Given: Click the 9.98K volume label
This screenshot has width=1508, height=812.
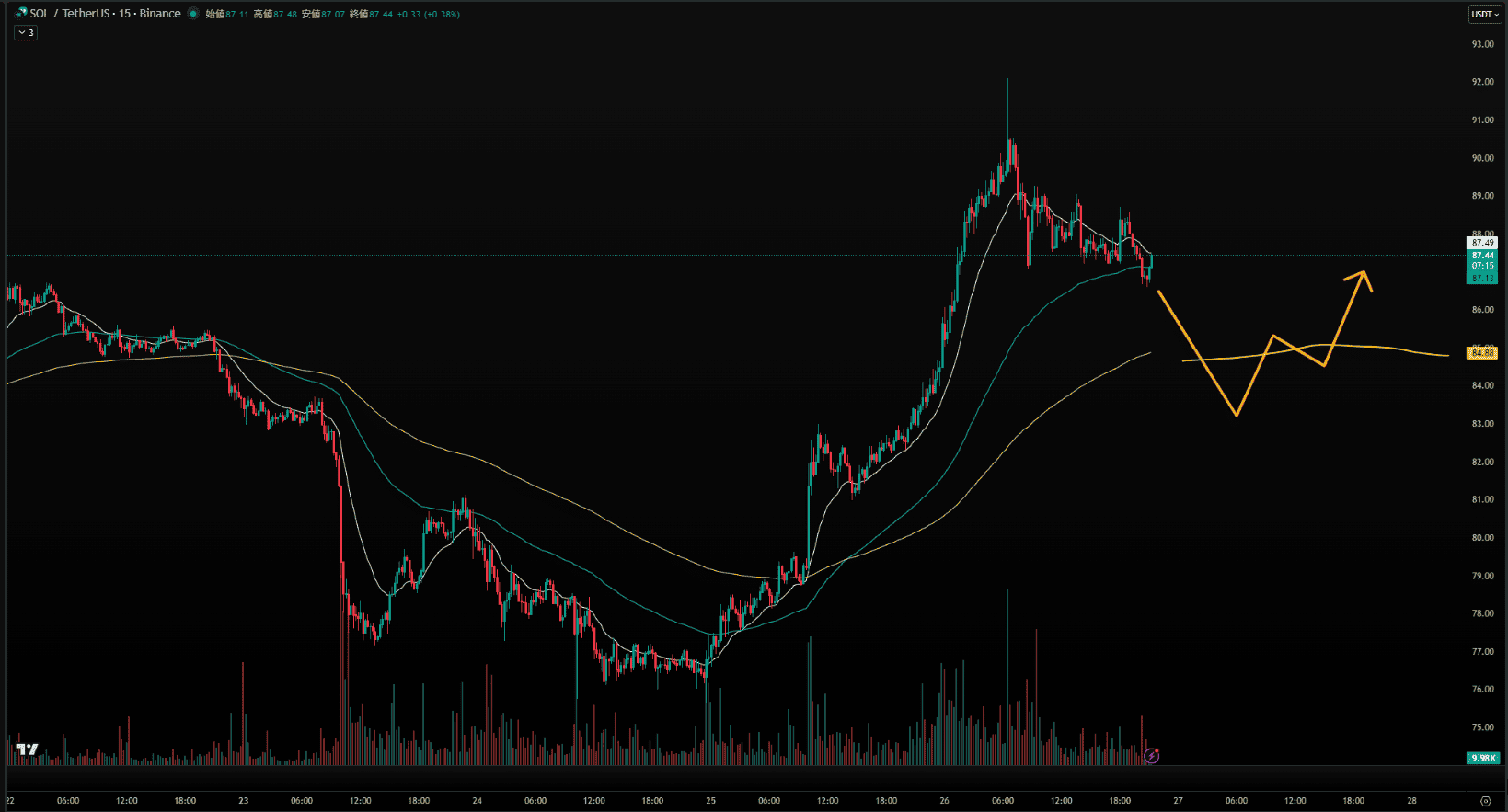Looking at the screenshot, I should [x=1482, y=758].
